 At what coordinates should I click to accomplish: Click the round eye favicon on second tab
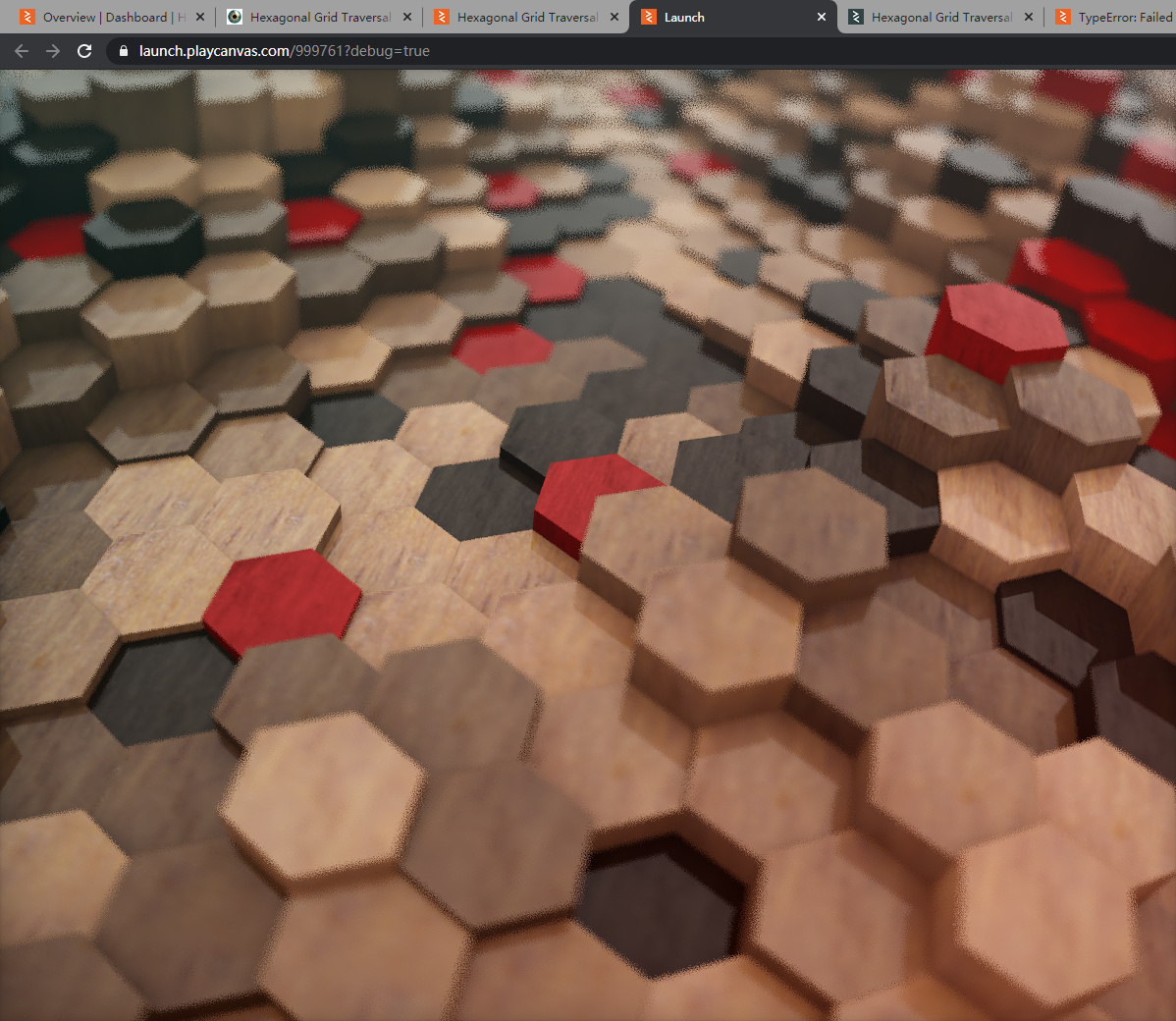pos(235,17)
